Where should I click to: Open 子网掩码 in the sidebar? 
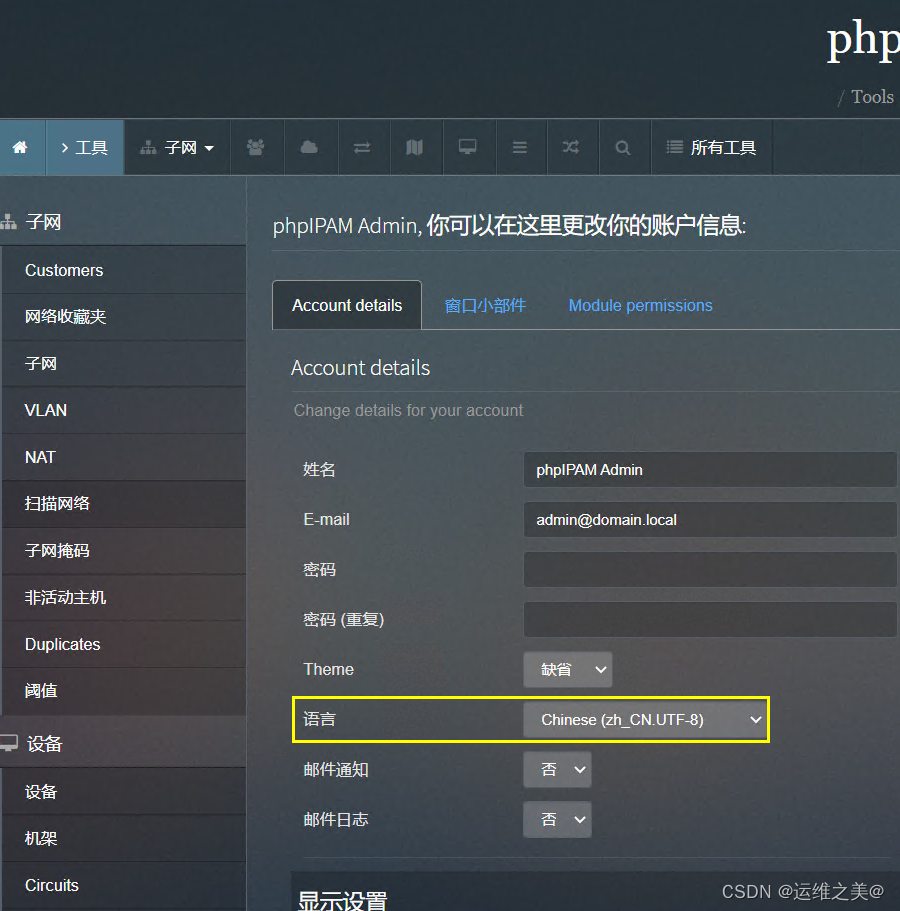(x=124, y=551)
